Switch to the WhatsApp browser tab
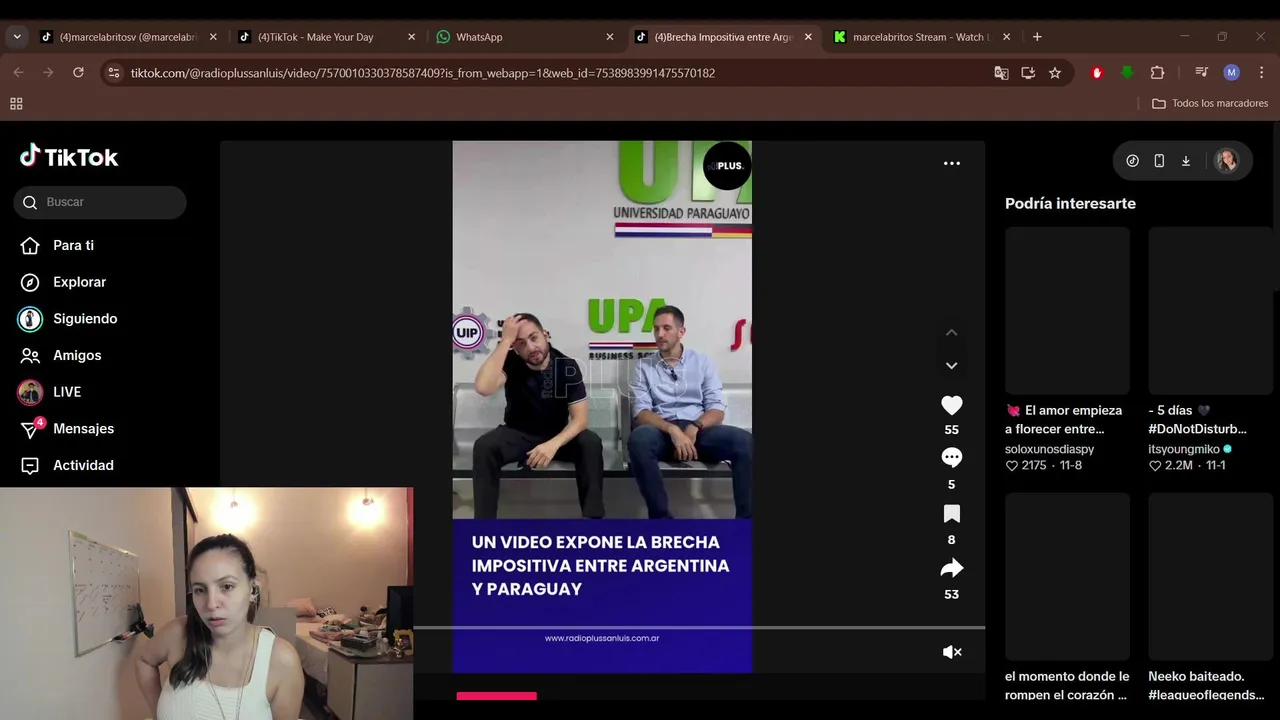The width and height of the screenshot is (1280, 720). tap(524, 37)
